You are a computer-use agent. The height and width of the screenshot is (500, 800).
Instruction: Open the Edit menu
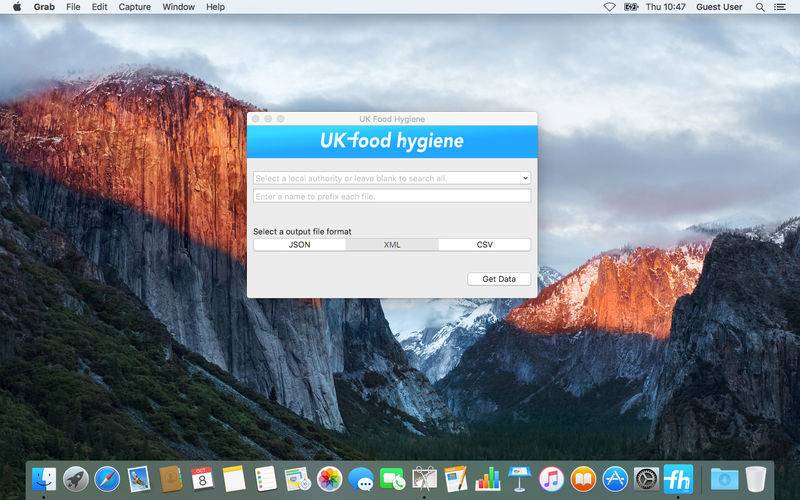(99, 7)
